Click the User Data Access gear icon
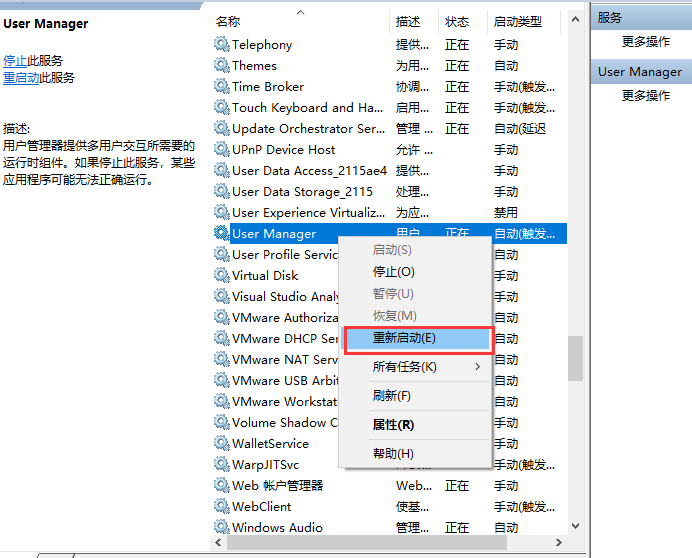692x558 pixels. (x=222, y=170)
